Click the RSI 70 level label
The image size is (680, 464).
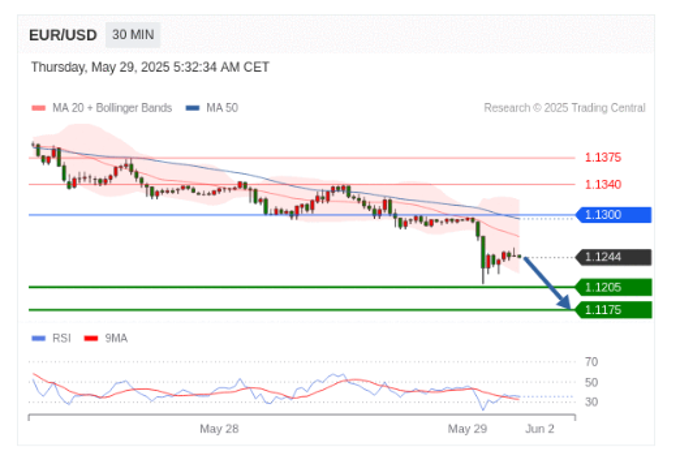(x=591, y=362)
